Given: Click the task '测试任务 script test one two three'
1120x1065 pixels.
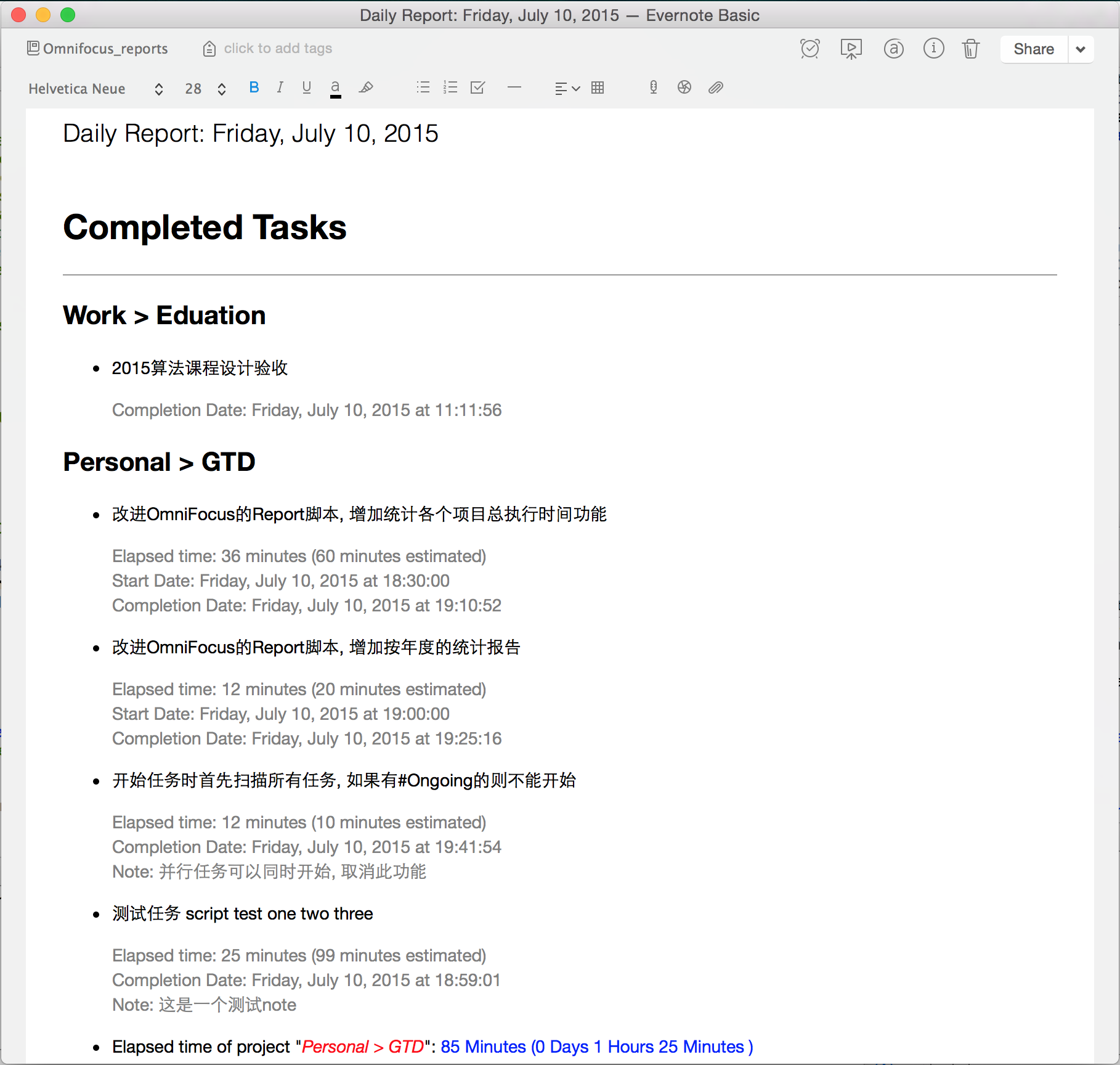Looking at the screenshot, I should [243, 914].
